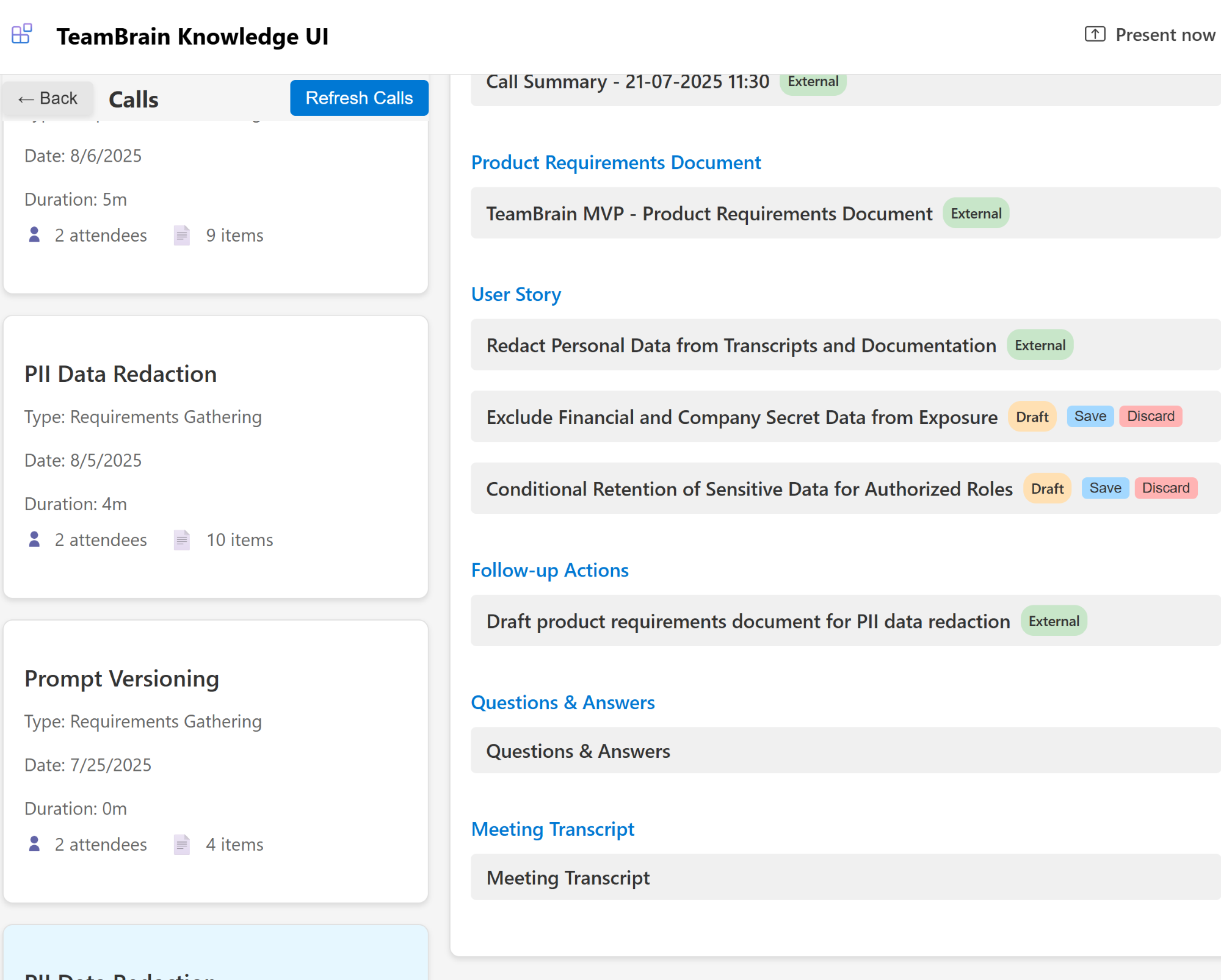
Task: Click the 4 items label
Action: [x=234, y=845]
